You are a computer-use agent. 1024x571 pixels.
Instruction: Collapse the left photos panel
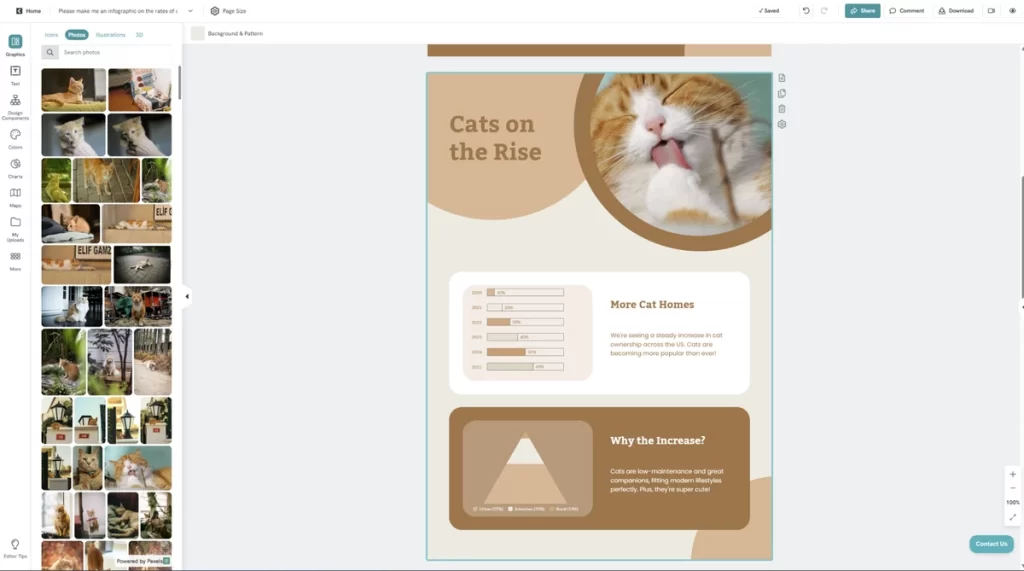tap(187, 297)
